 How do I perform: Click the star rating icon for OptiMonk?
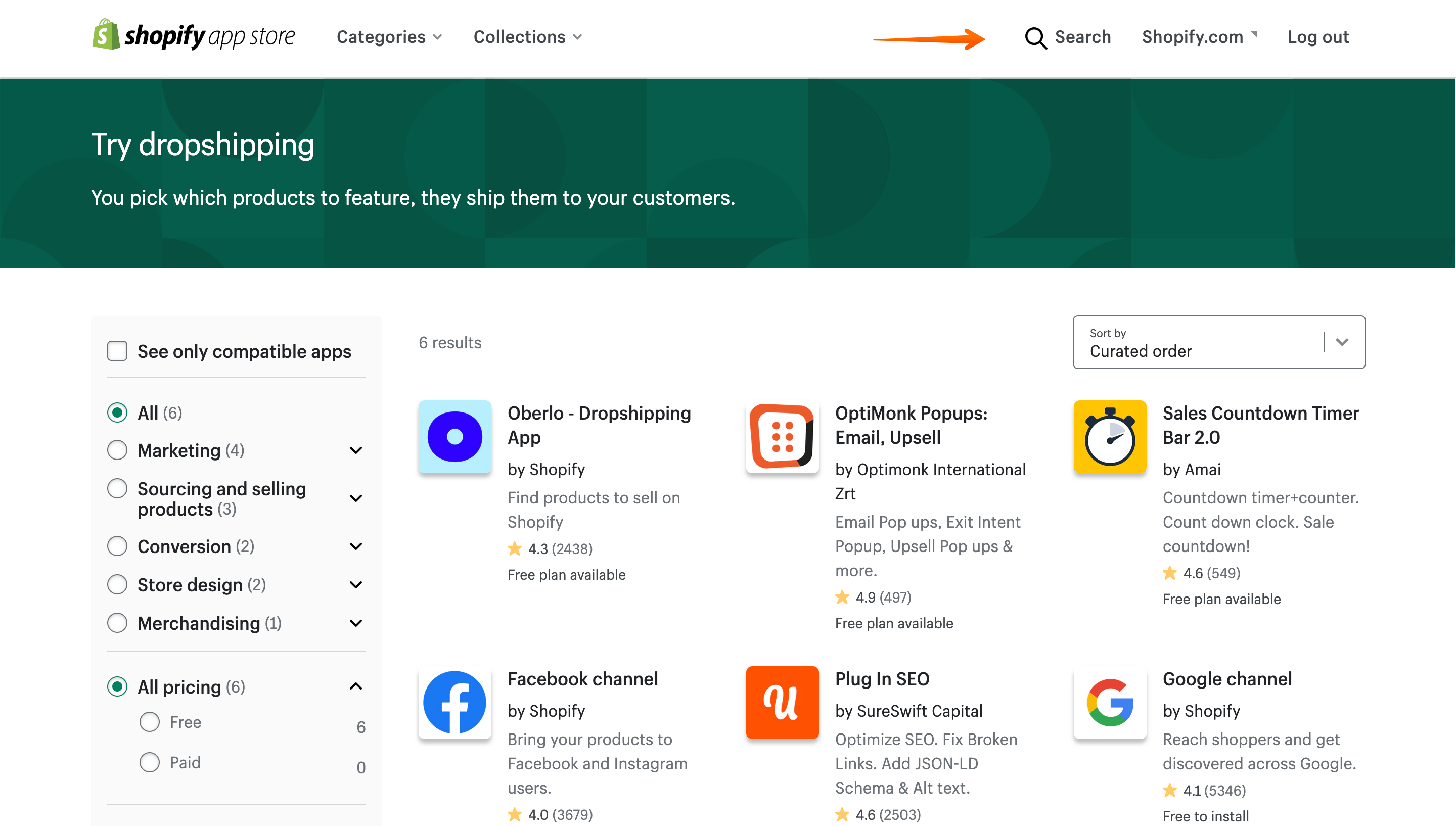(x=842, y=597)
